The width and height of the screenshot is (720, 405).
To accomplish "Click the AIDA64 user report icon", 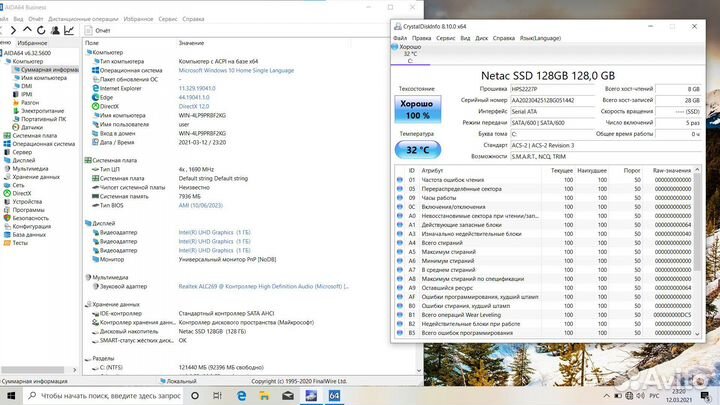I will [x=55, y=30].
